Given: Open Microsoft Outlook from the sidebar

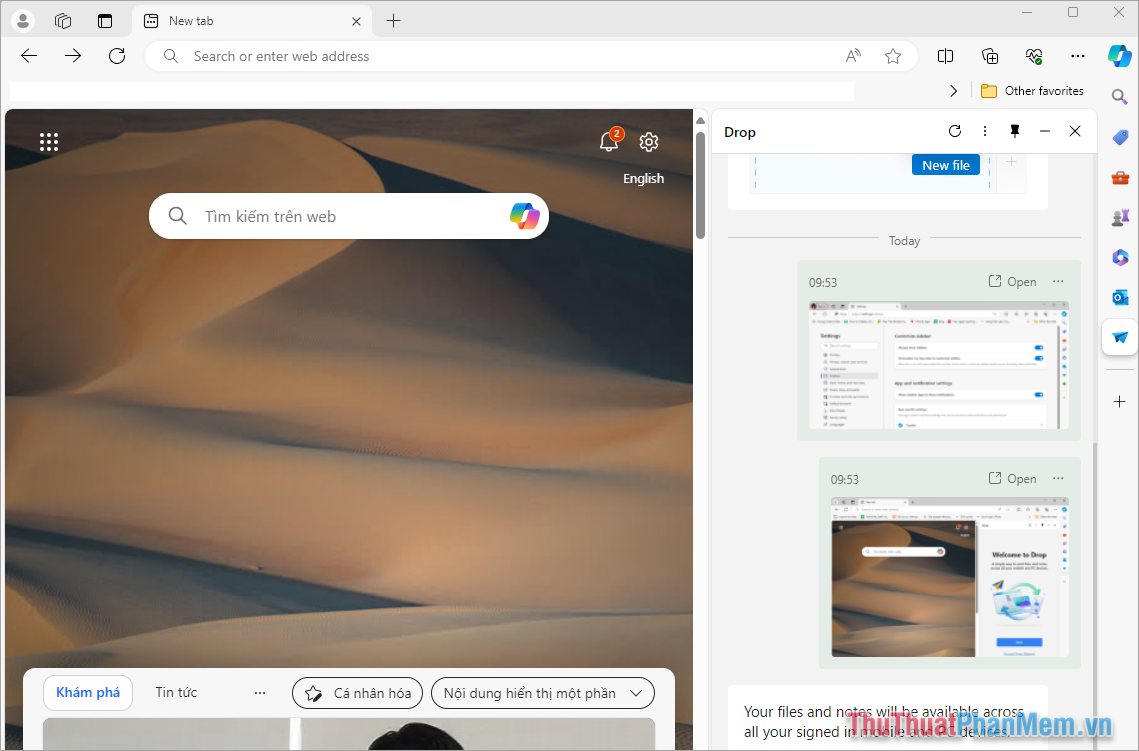Looking at the screenshot, I should coord(1119,297).
